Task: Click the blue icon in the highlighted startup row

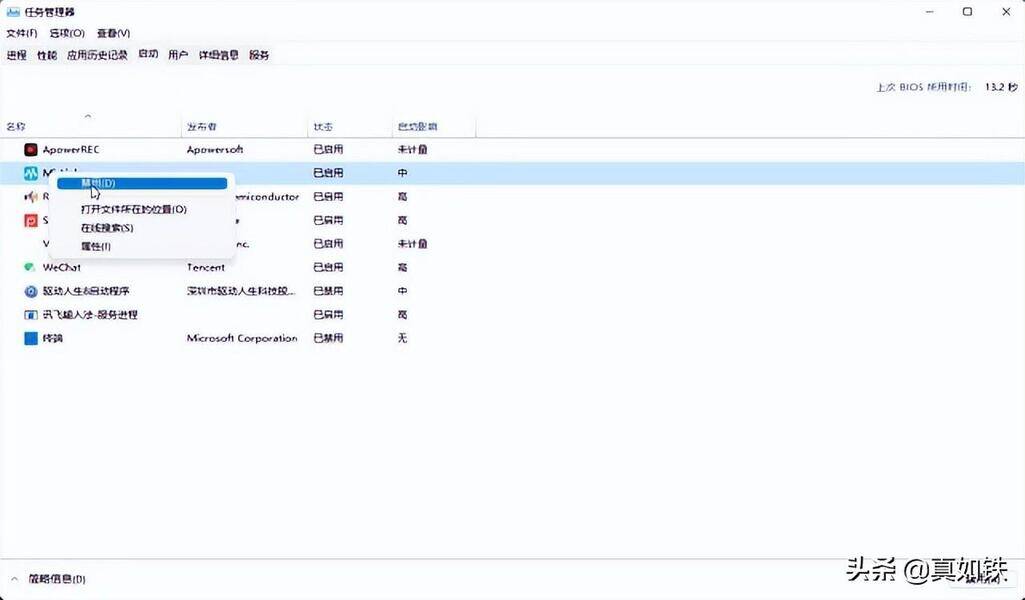Action: [x=31, y=173]
